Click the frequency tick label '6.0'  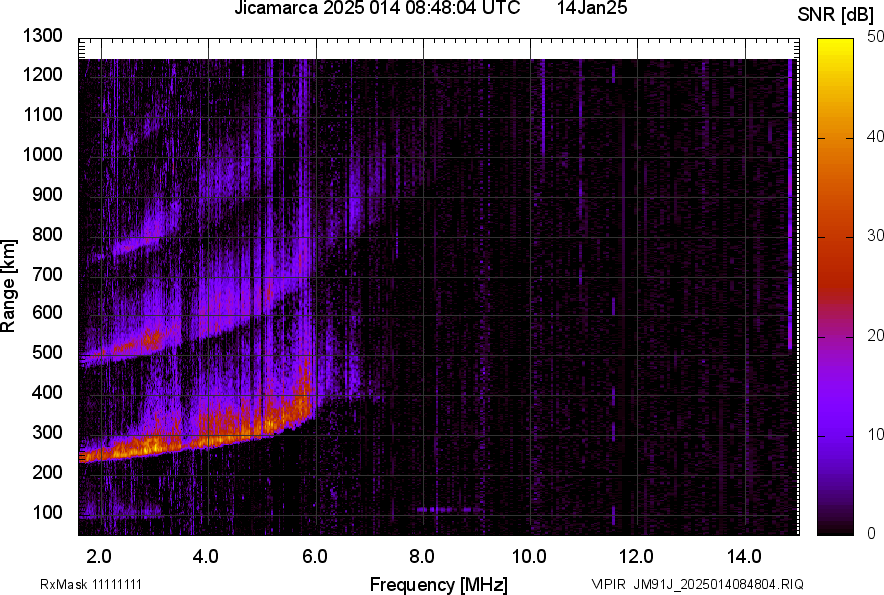point(315,557)
